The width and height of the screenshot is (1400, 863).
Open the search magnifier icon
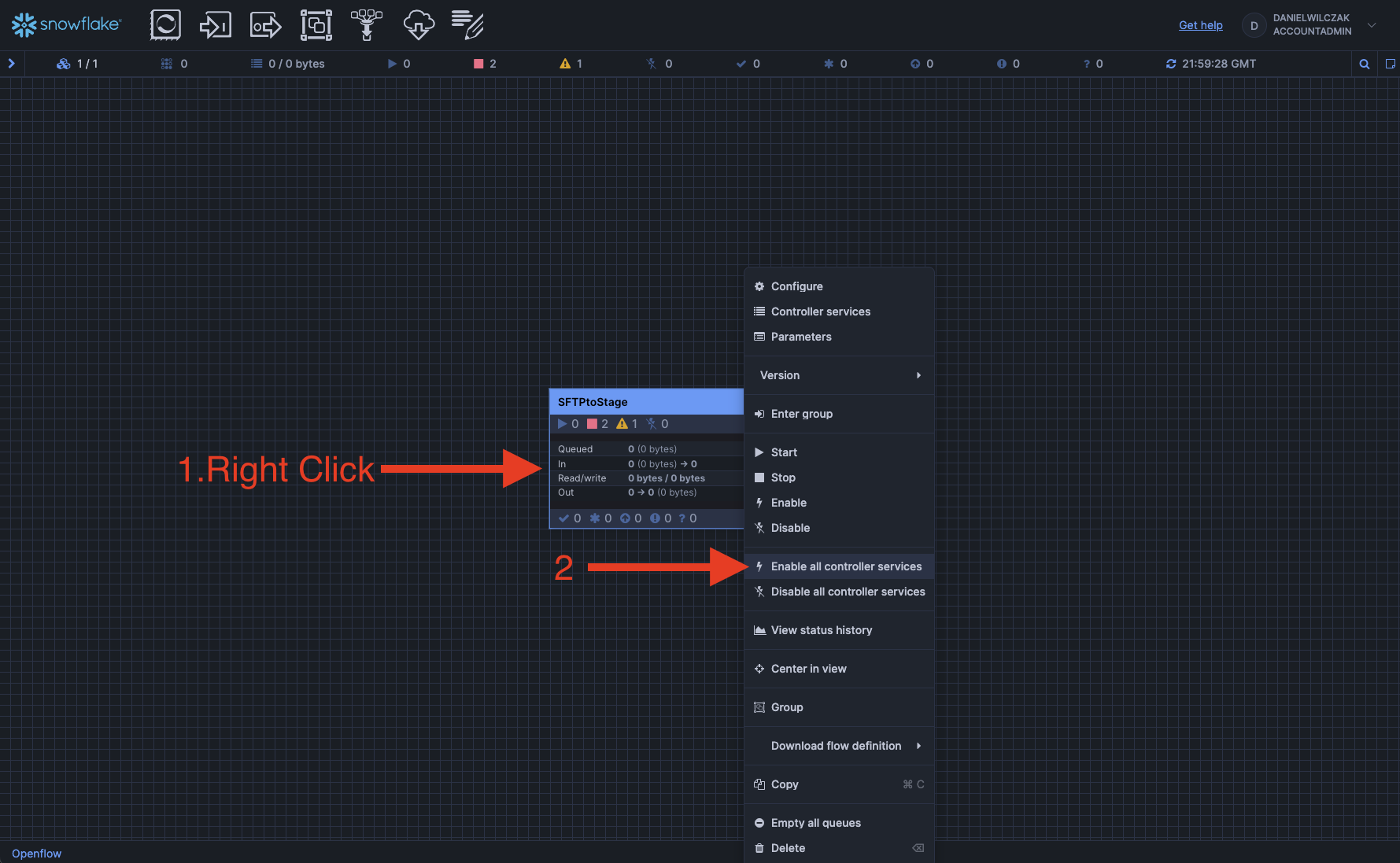coord(1365,65)
